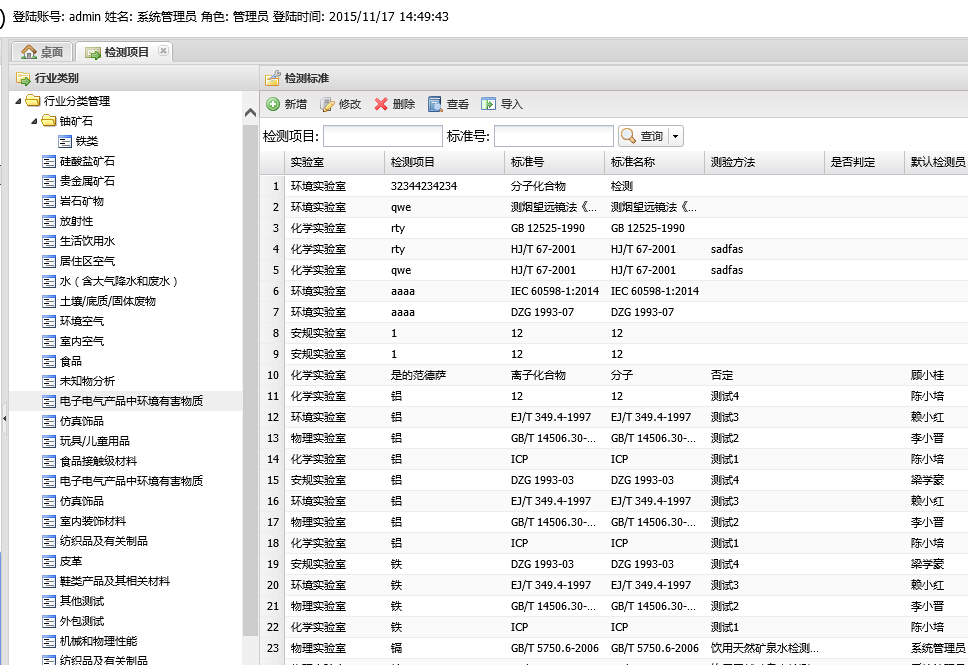The width and height of the screenshot is (968, 665).
Task: Click inside the 检测项目 search field
Action: [382, 136]
